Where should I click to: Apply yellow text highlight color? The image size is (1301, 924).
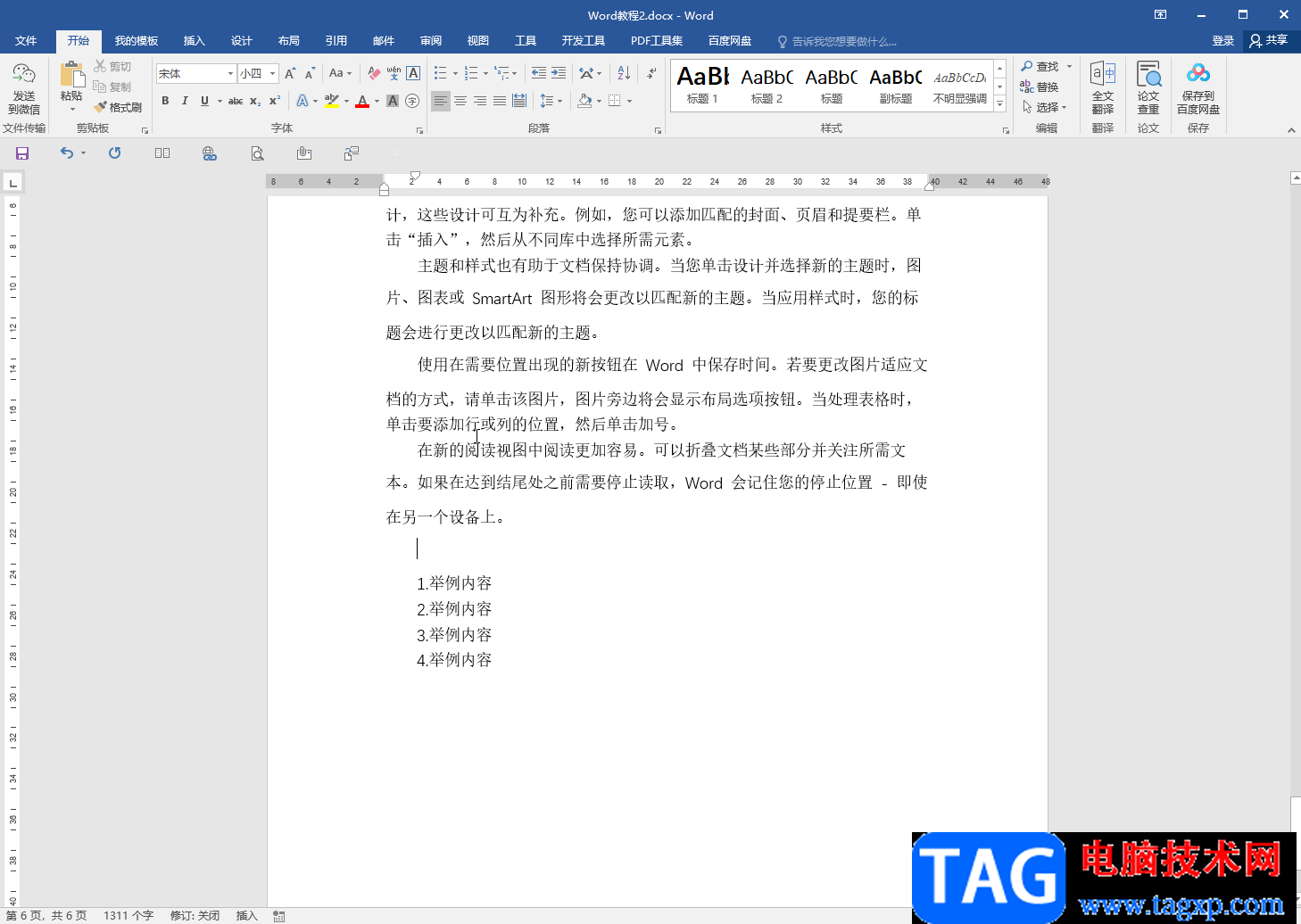coord(332,101)
